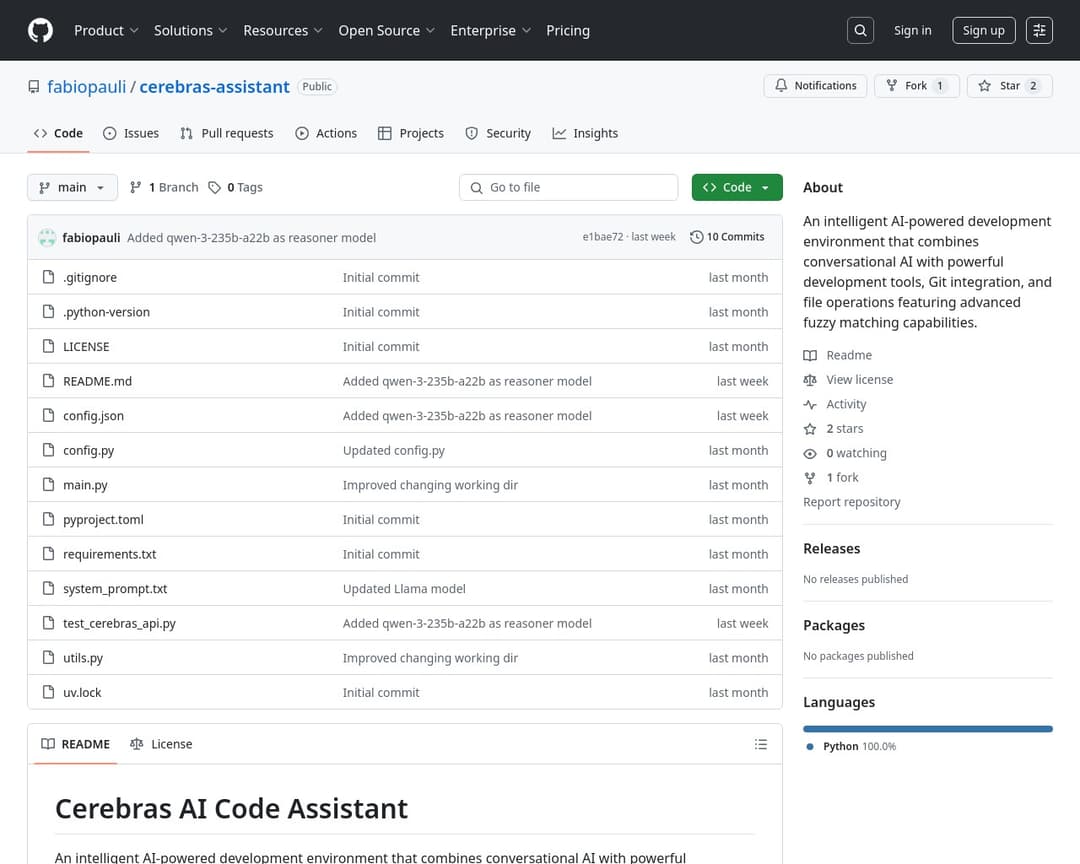Screen dimensions: 1080x864
Task: Click the repository icon beside fabiopauli
Action: tap(34, 87)
